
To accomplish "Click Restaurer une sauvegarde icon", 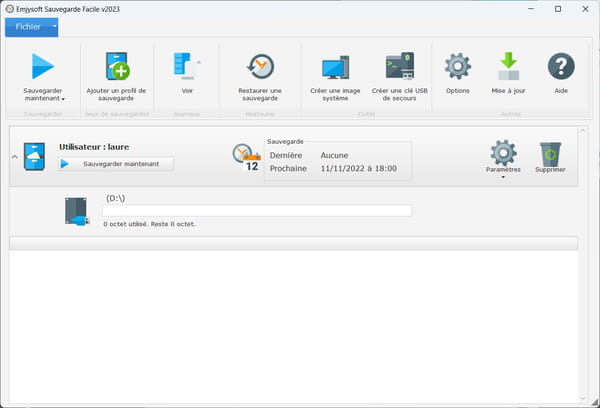I will [260, 67].
